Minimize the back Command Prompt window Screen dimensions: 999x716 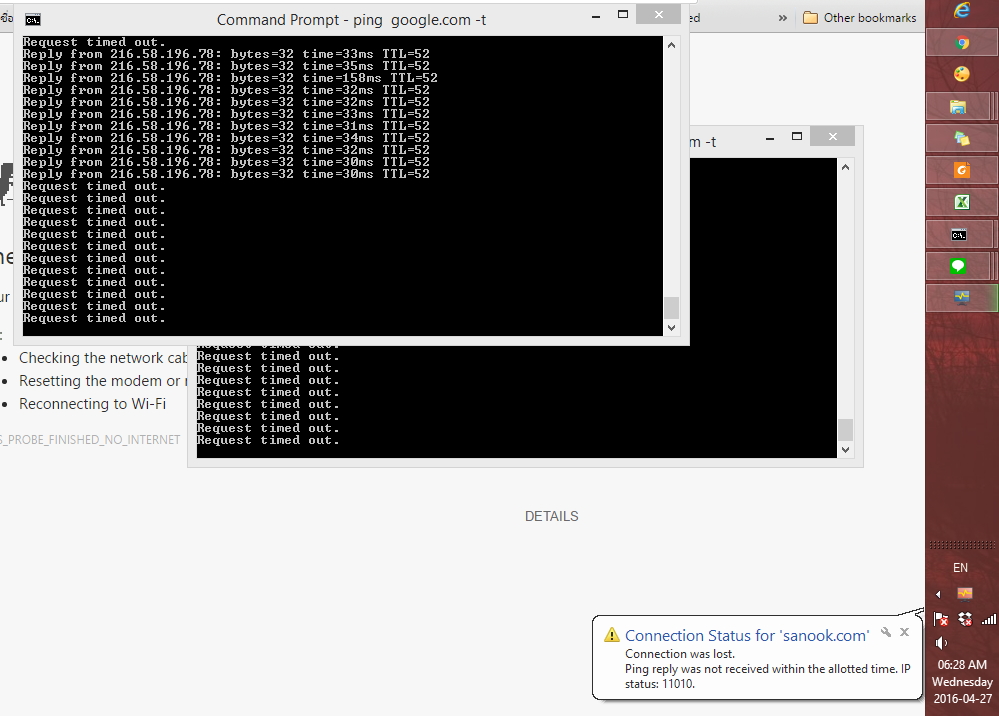click(x=770, y=138)
